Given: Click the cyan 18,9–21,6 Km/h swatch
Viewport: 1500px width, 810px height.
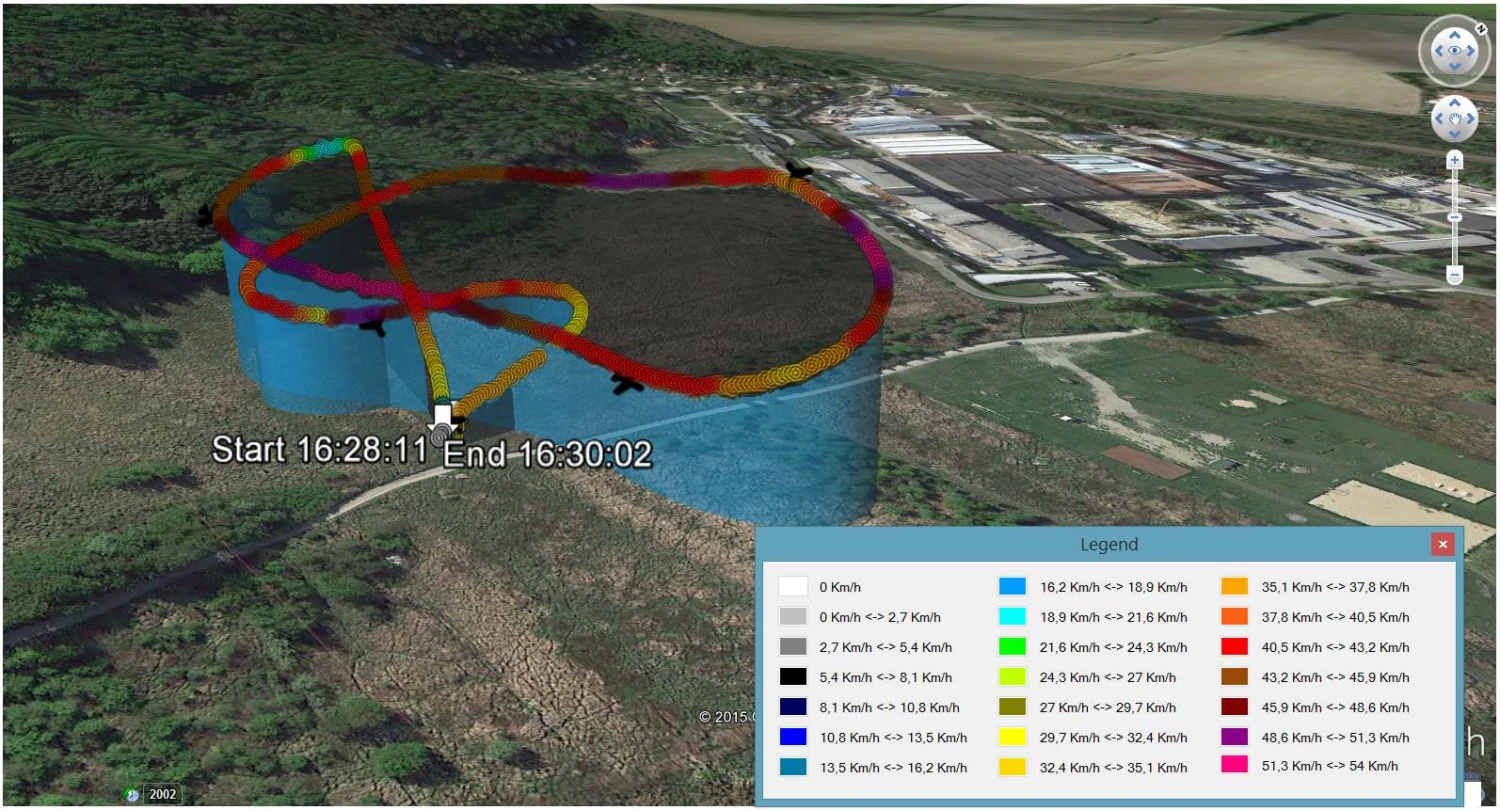Looking at the screenshot, I should click(x=1012, y=617).
